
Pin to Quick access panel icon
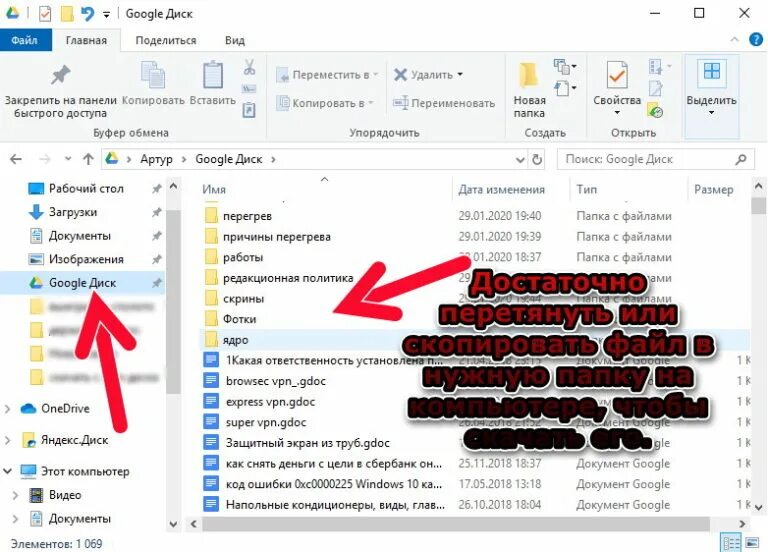coord(61,75)
